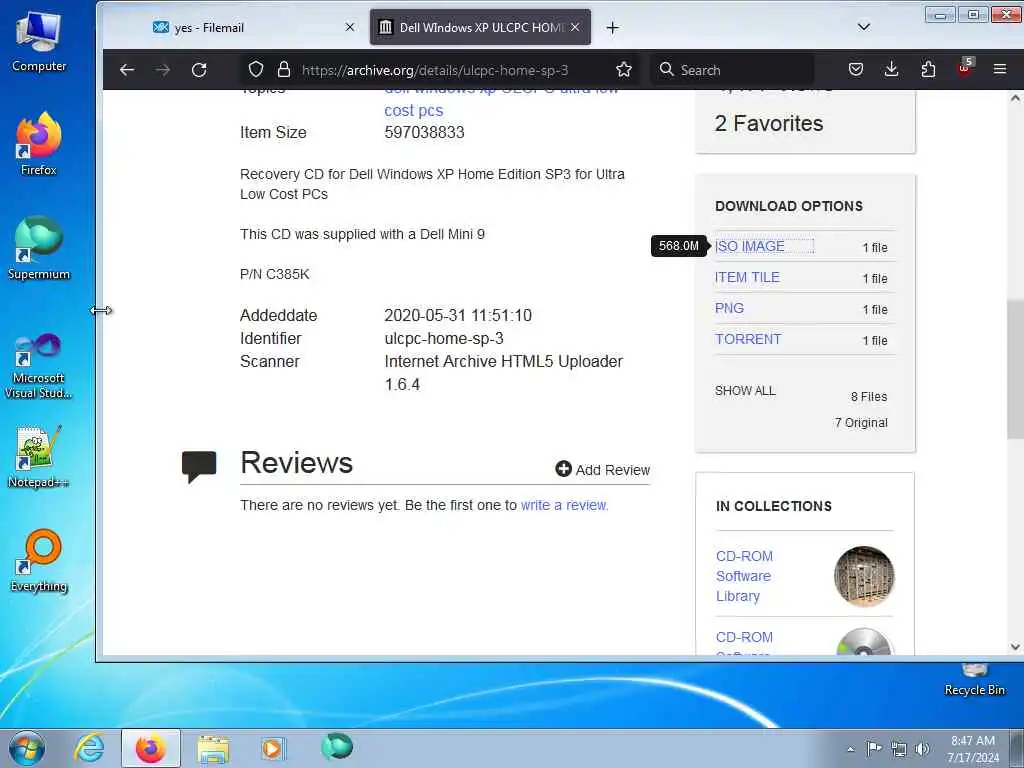Open the network tray icon
The height and width of the screenshot is (768, 1024).
click(899, 749)
